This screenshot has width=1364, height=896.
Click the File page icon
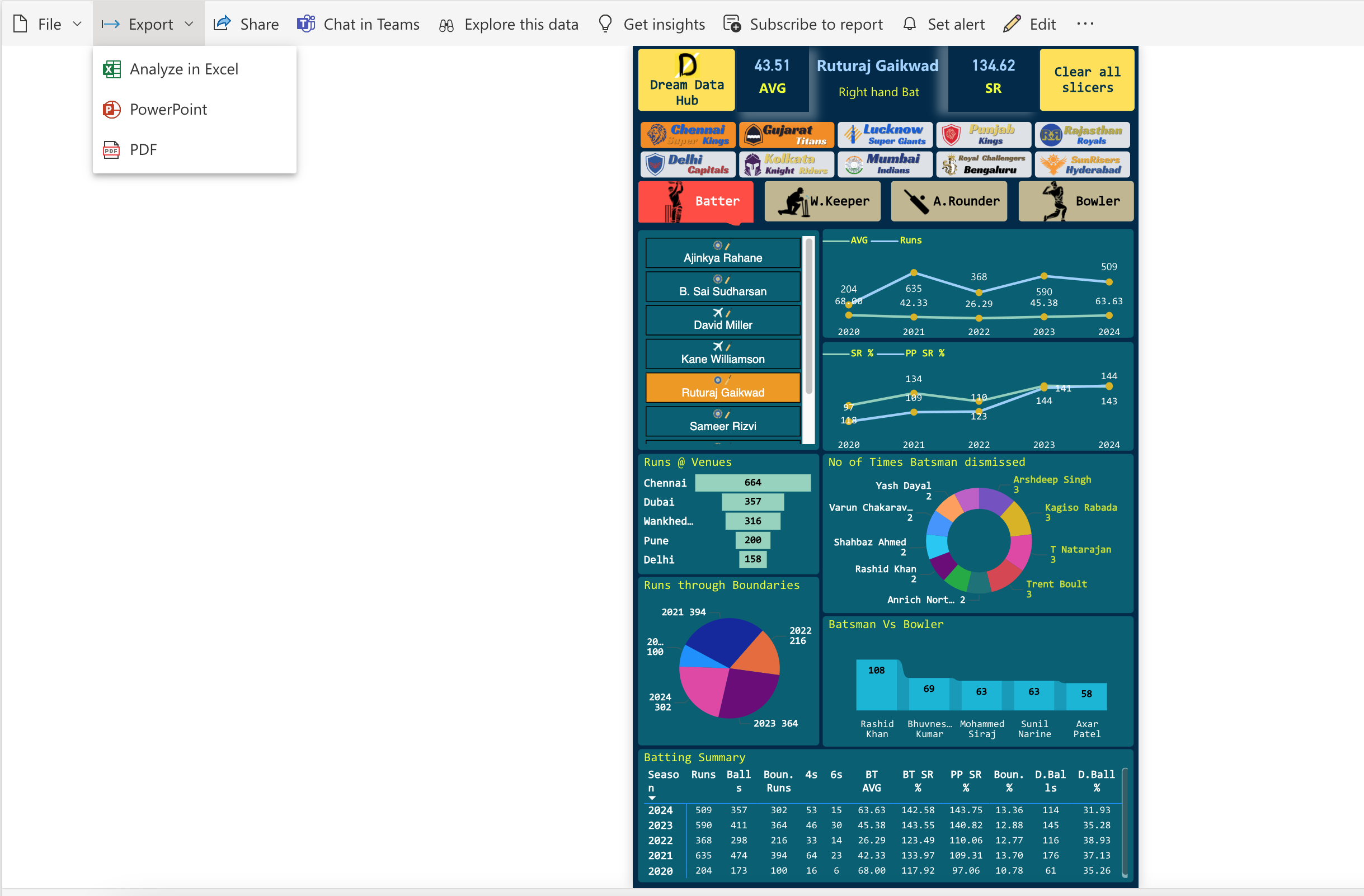click(21, 24)
